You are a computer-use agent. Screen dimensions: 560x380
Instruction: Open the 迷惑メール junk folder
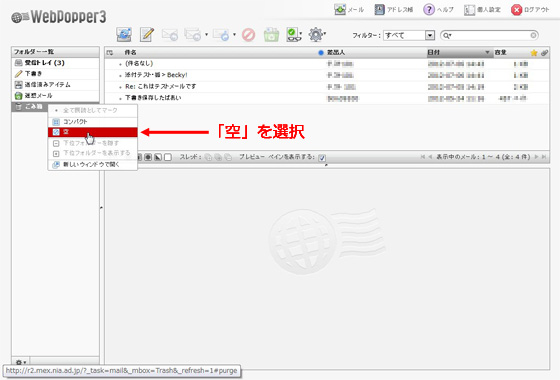[x=55, y=96]
